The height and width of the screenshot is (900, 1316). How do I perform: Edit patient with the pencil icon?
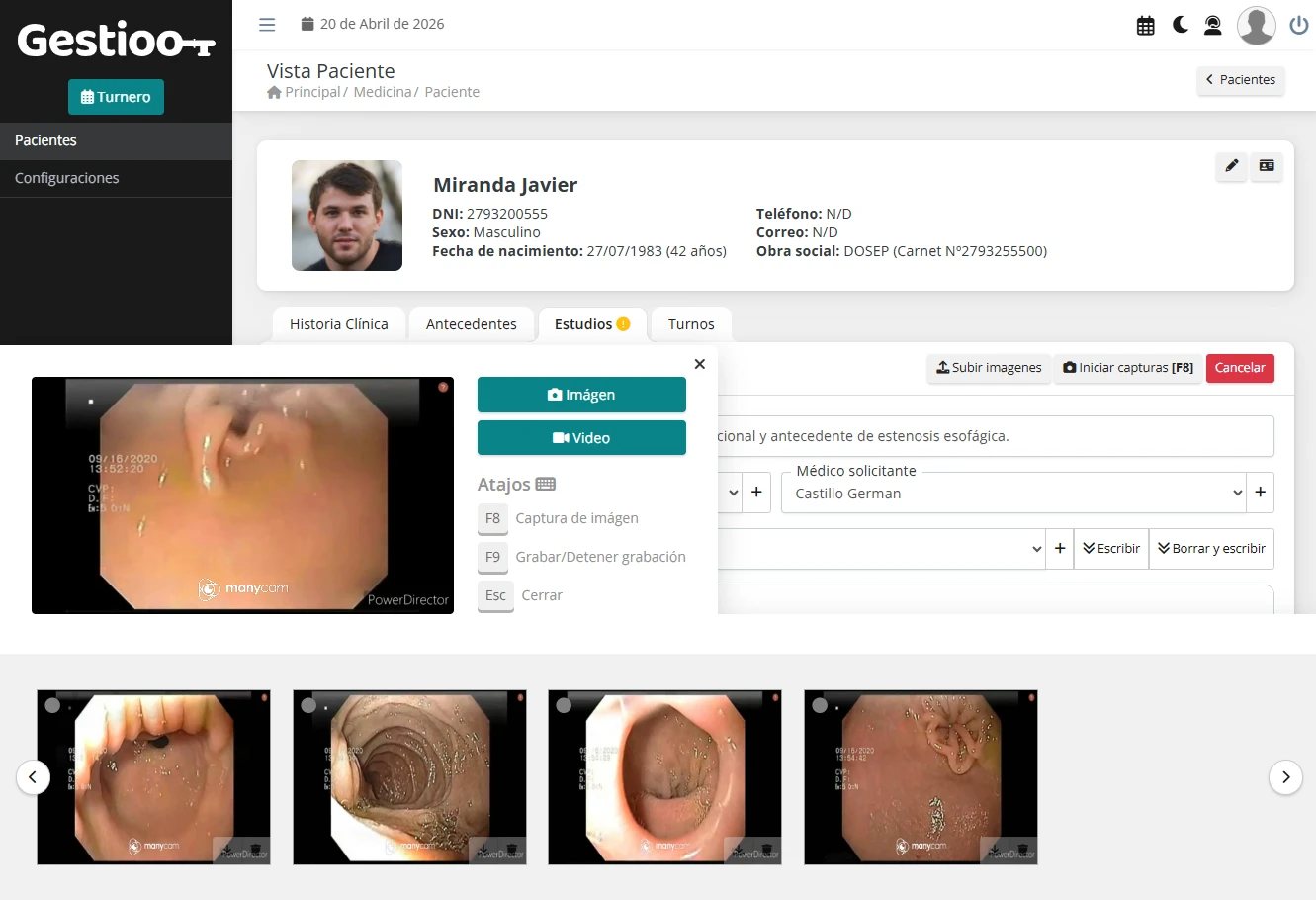(x=1231, y=166)
